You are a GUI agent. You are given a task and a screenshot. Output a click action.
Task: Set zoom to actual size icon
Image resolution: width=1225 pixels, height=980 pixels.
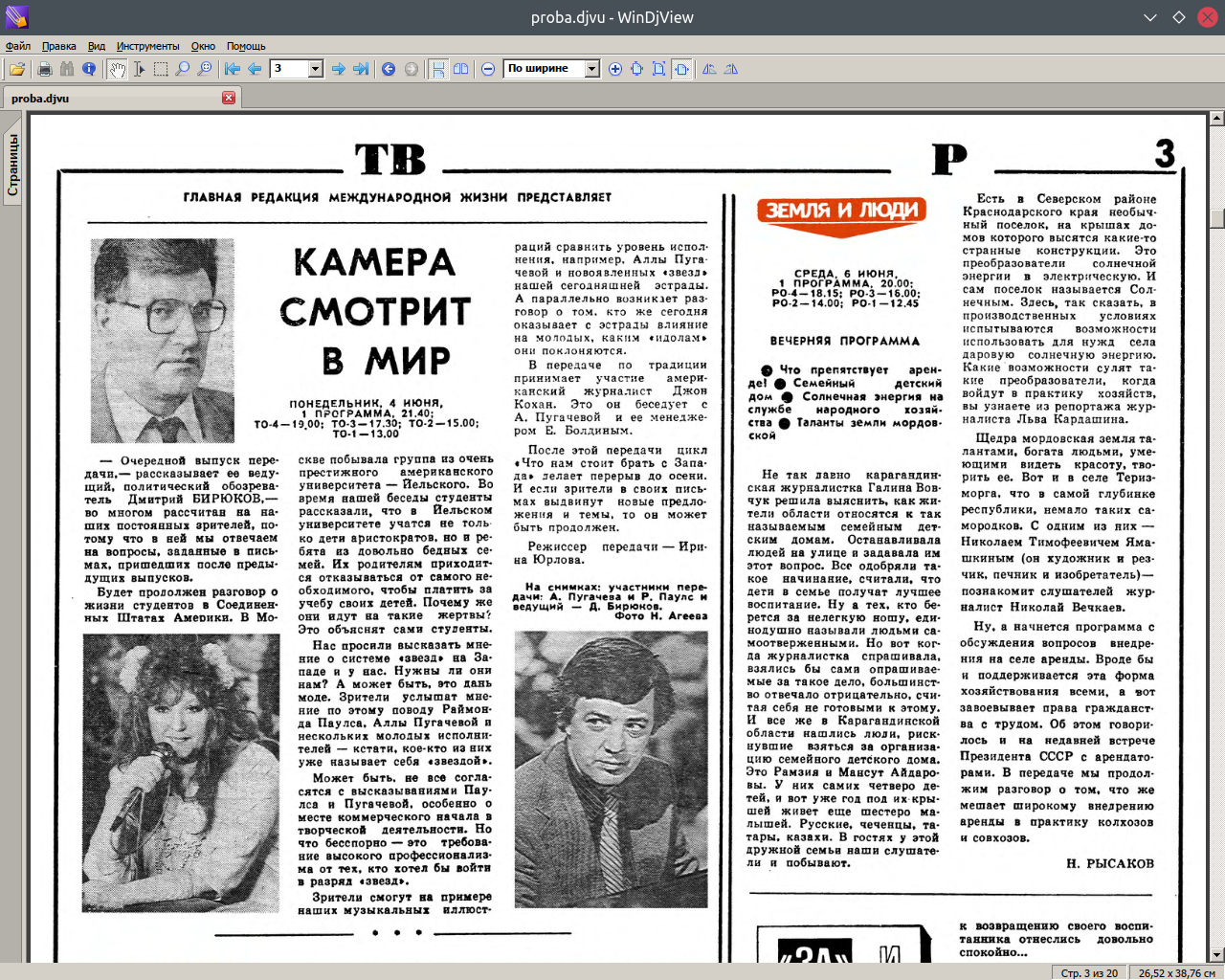[637, 69]
